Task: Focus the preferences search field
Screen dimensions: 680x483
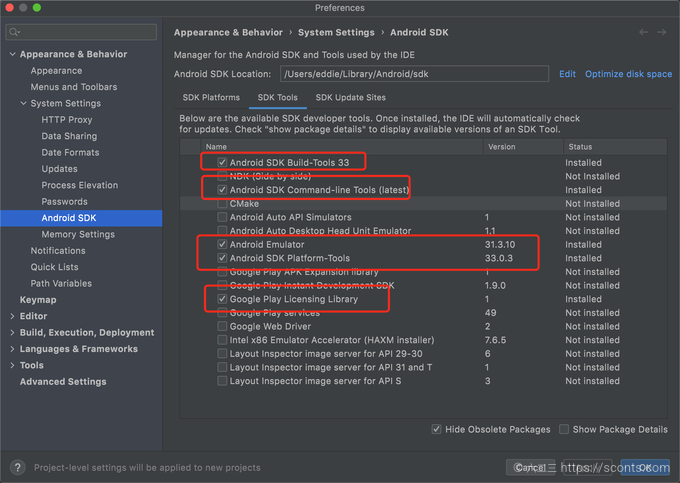Action: 81,32
